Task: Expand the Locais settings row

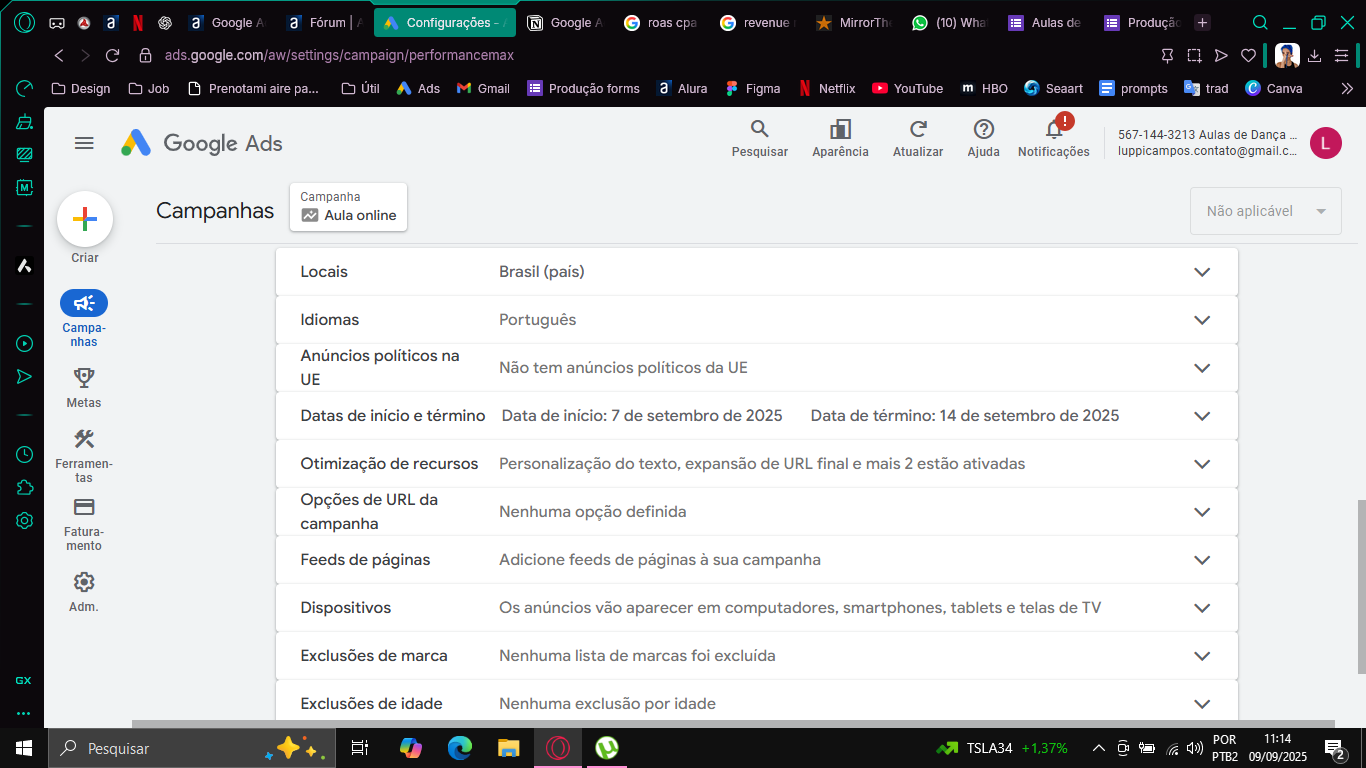Action: point(756,272)
